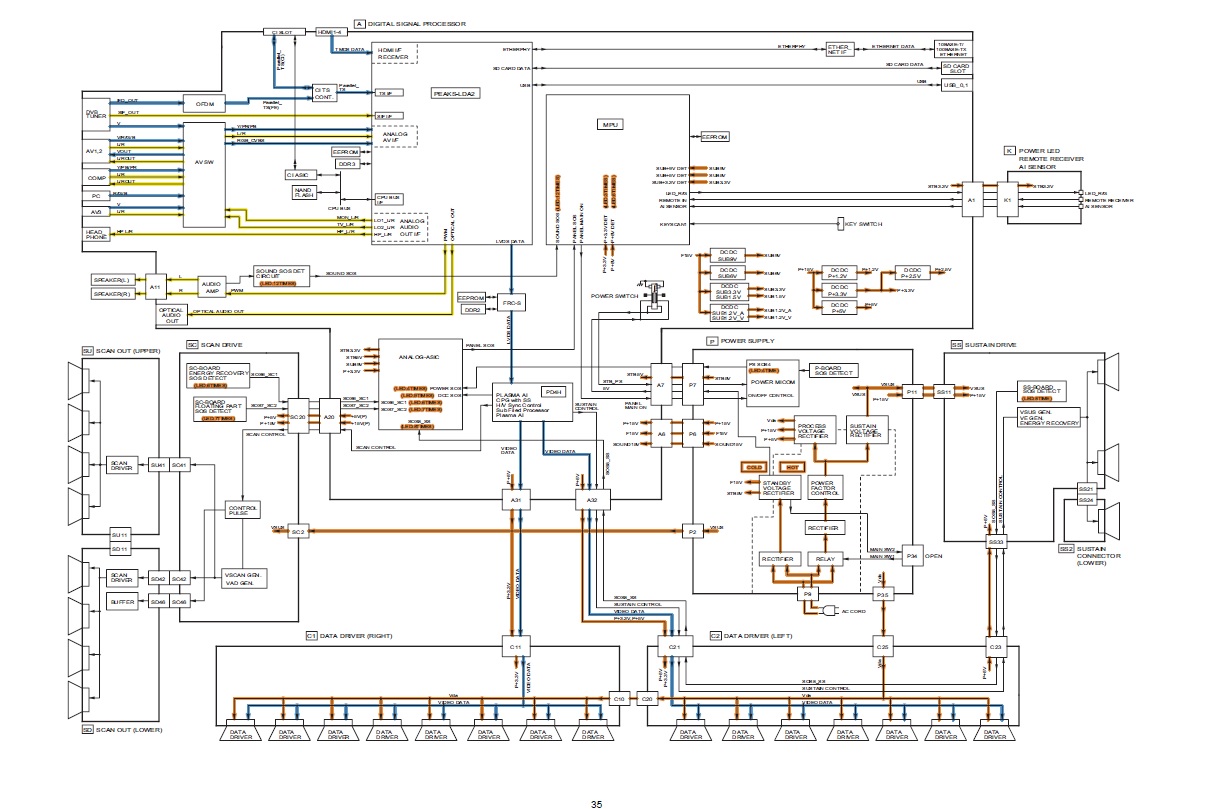
Task: Select the MPU label
Action: pos(608,124)
